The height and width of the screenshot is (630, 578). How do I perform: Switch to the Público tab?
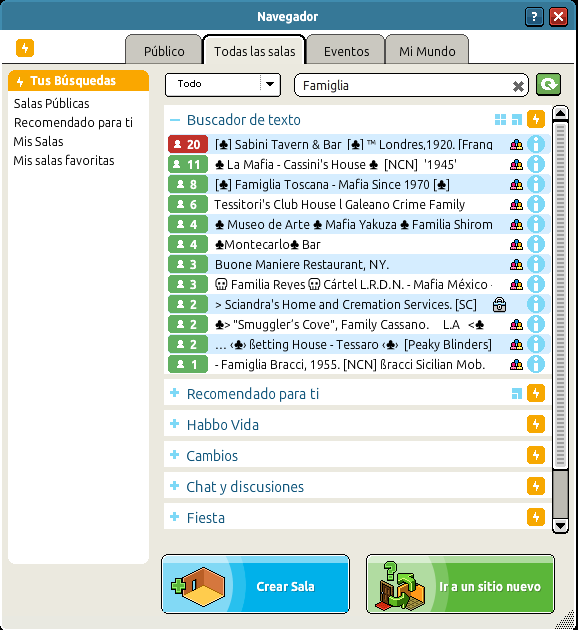tap(164, 50)
